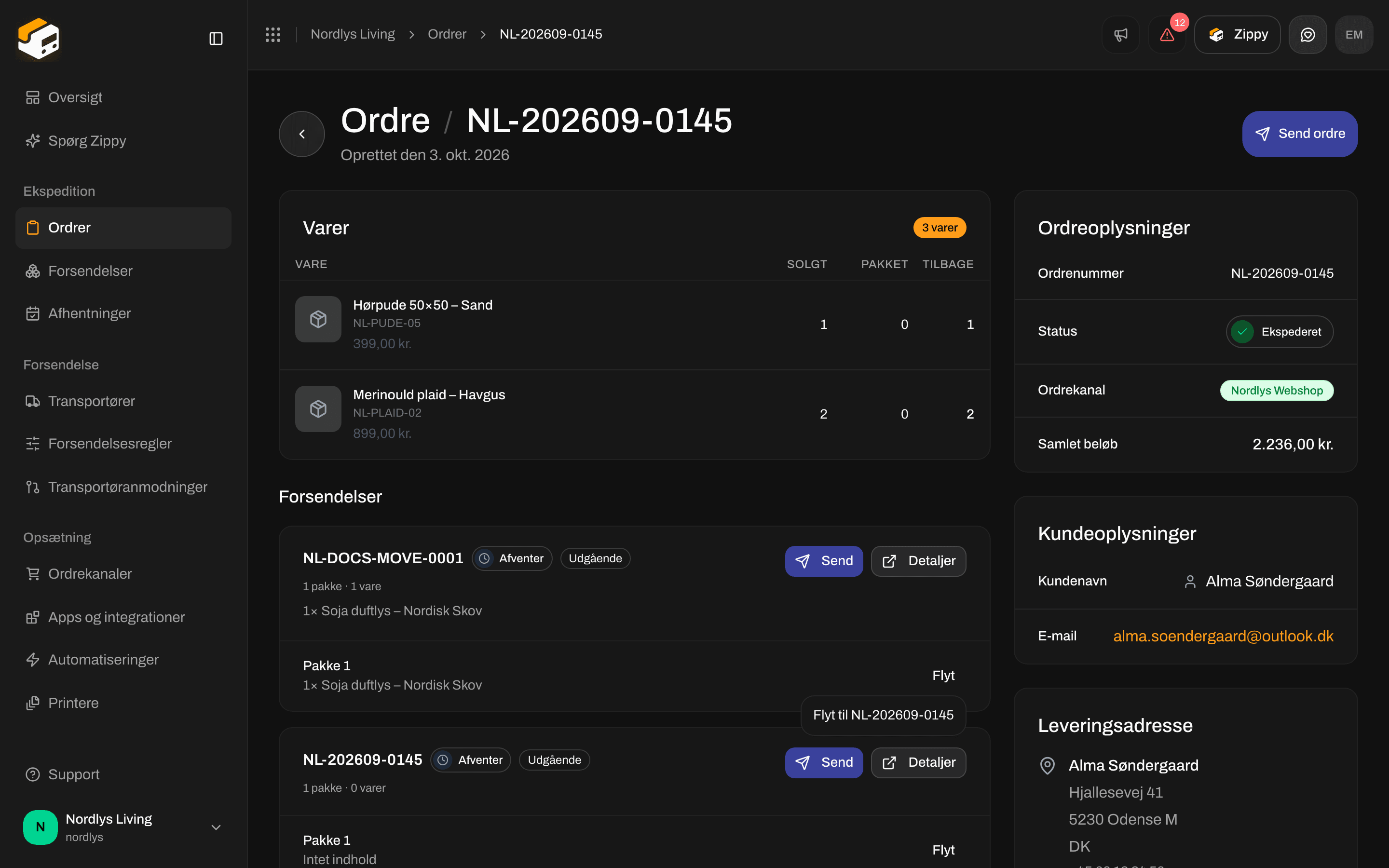Open the apps grid icon

coord(272,34)
